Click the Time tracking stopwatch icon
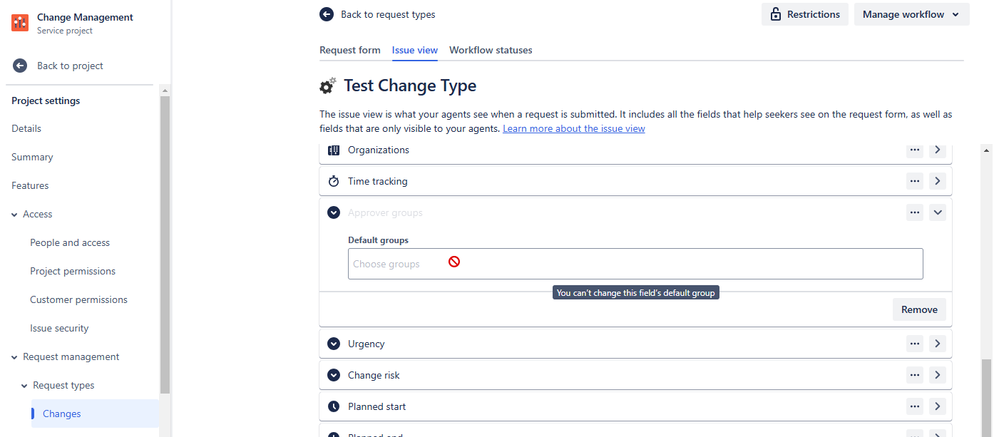This screenshot has width=999, height=437. pyautogui.click(x=334, y=182)
